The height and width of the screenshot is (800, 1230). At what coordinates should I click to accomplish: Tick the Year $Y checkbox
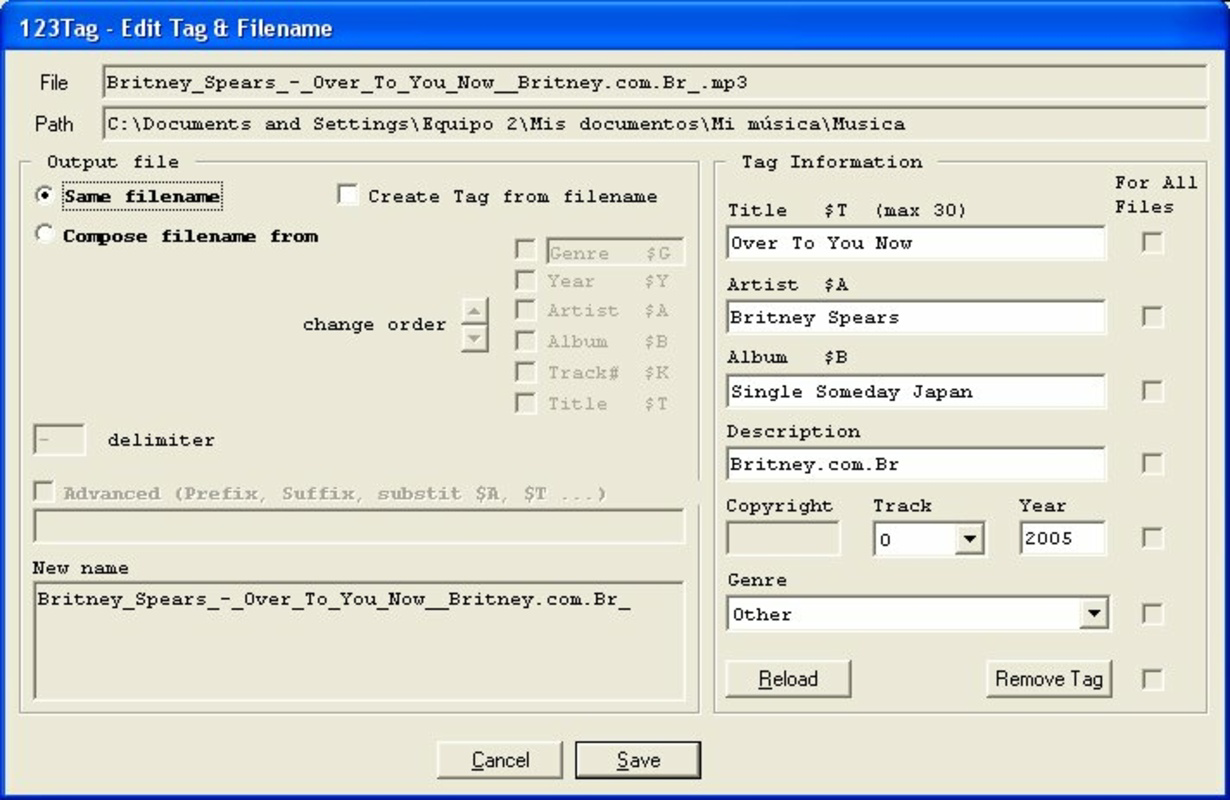click(525, 280)
